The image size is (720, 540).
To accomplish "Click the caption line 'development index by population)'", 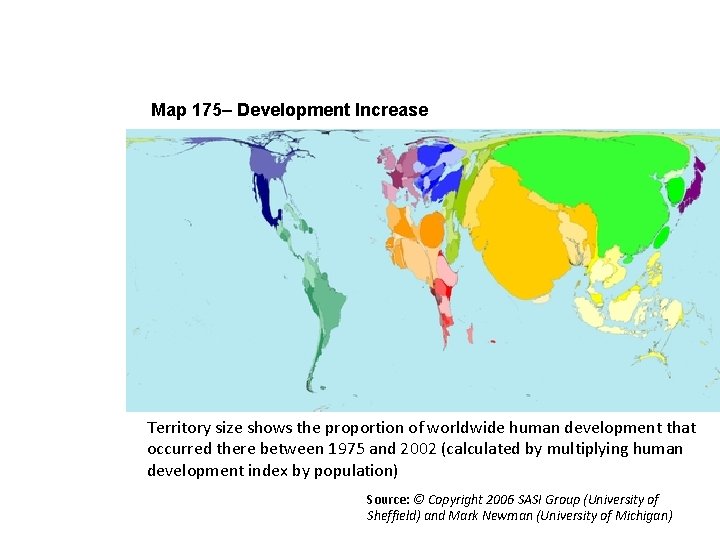I will [272, 471].
